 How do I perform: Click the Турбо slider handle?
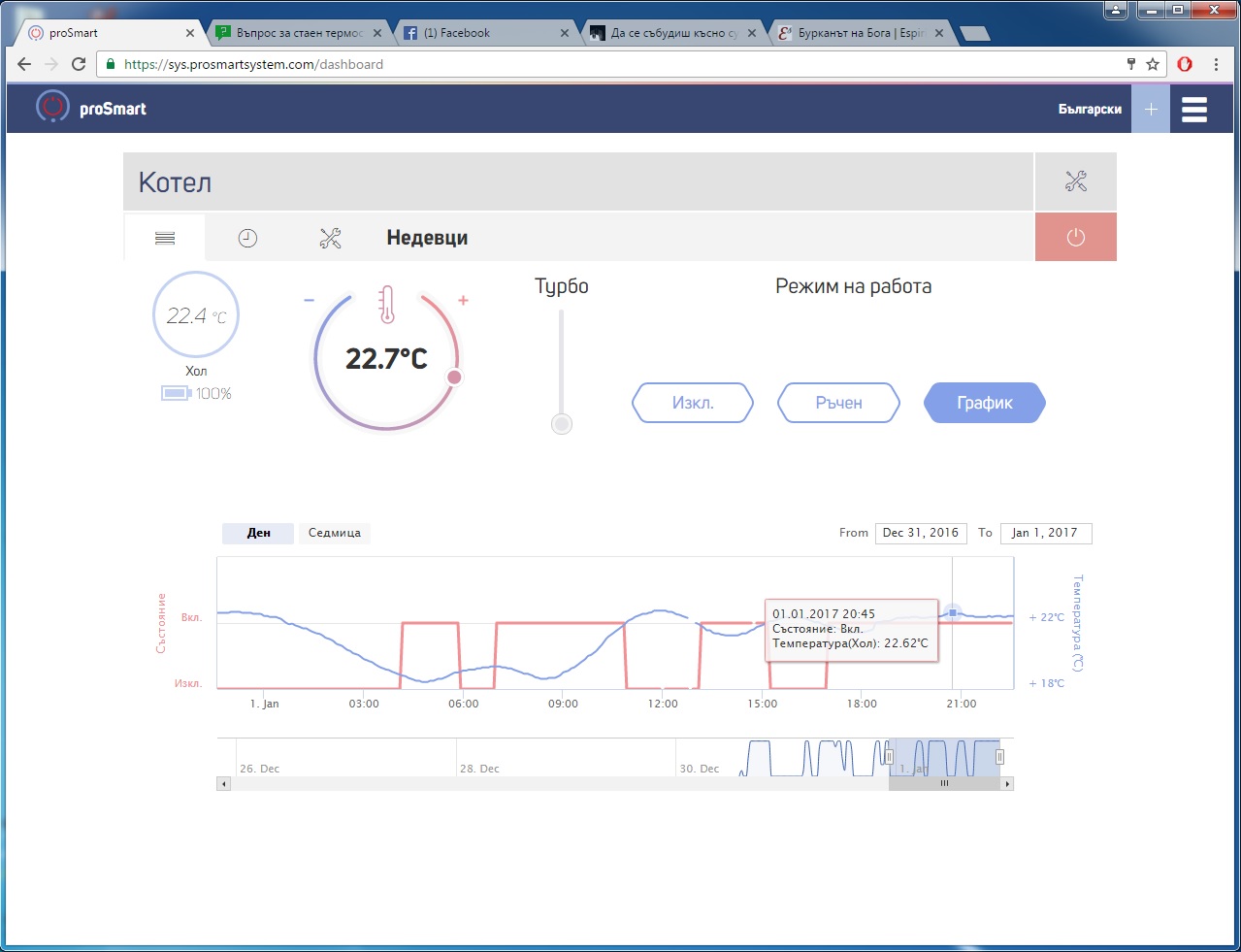click(561, 424)
